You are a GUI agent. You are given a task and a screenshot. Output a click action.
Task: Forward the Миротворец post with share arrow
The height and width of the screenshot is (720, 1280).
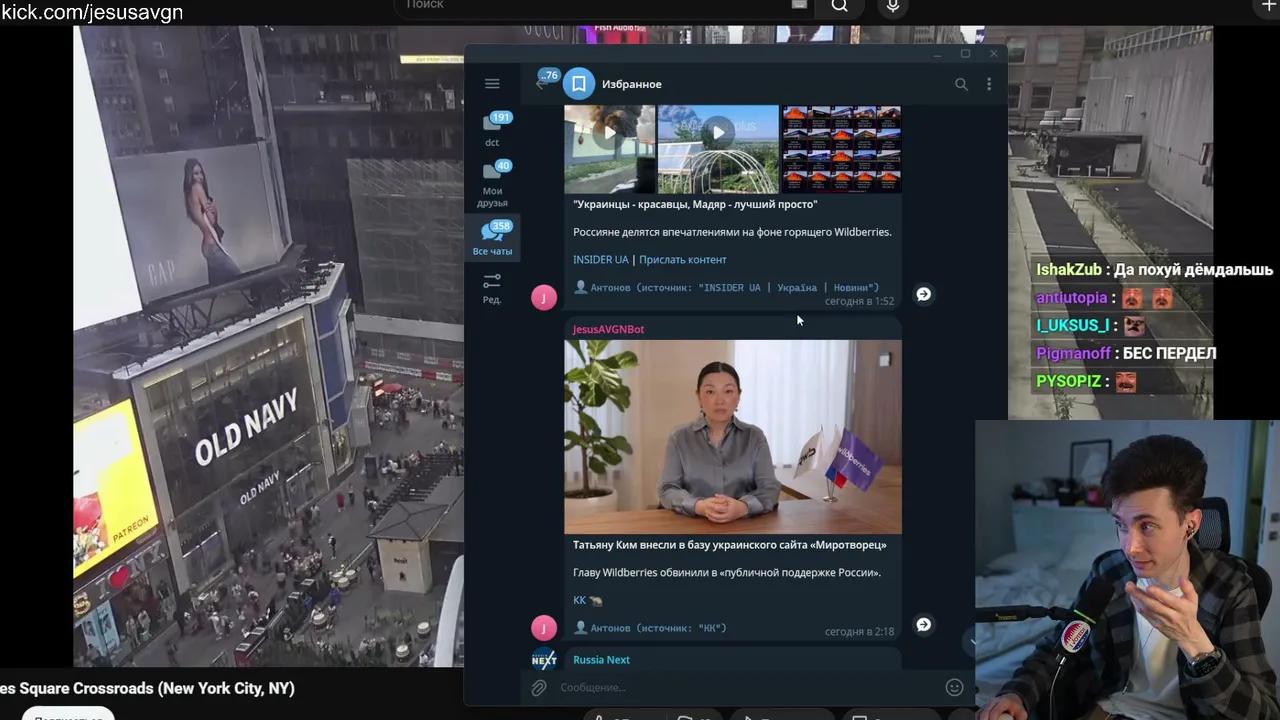click(x=923, y=624)
